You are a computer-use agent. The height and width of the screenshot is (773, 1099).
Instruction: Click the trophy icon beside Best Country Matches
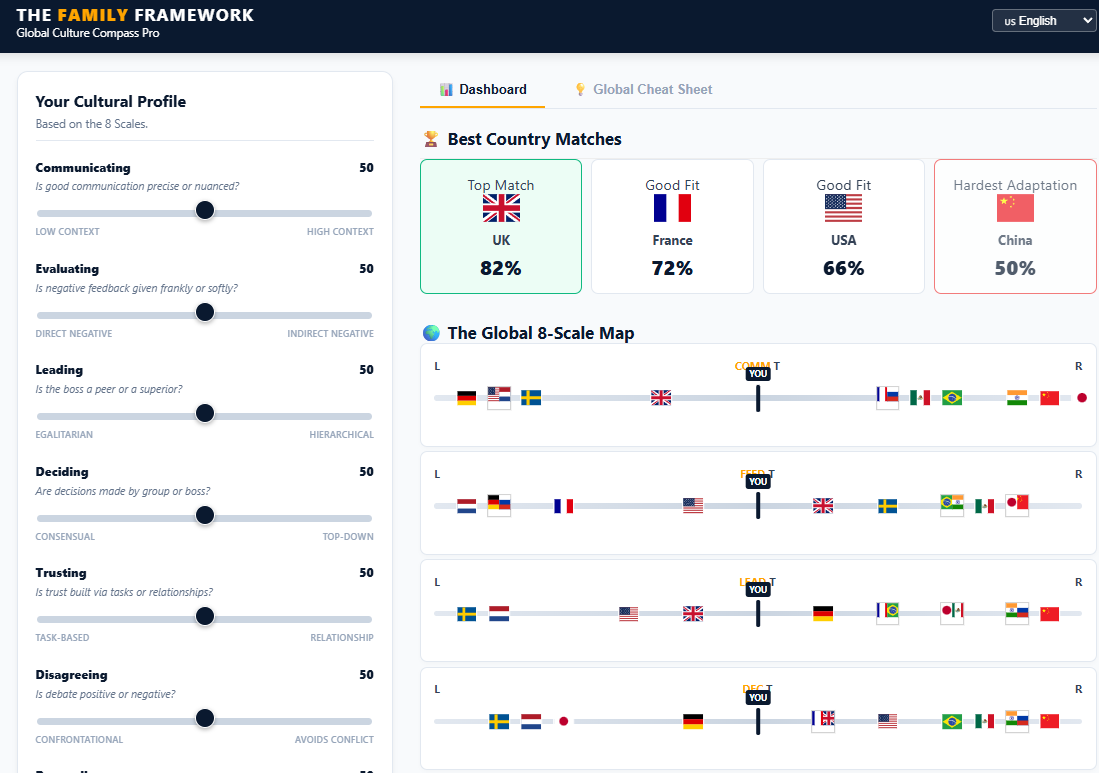[430, 139]
